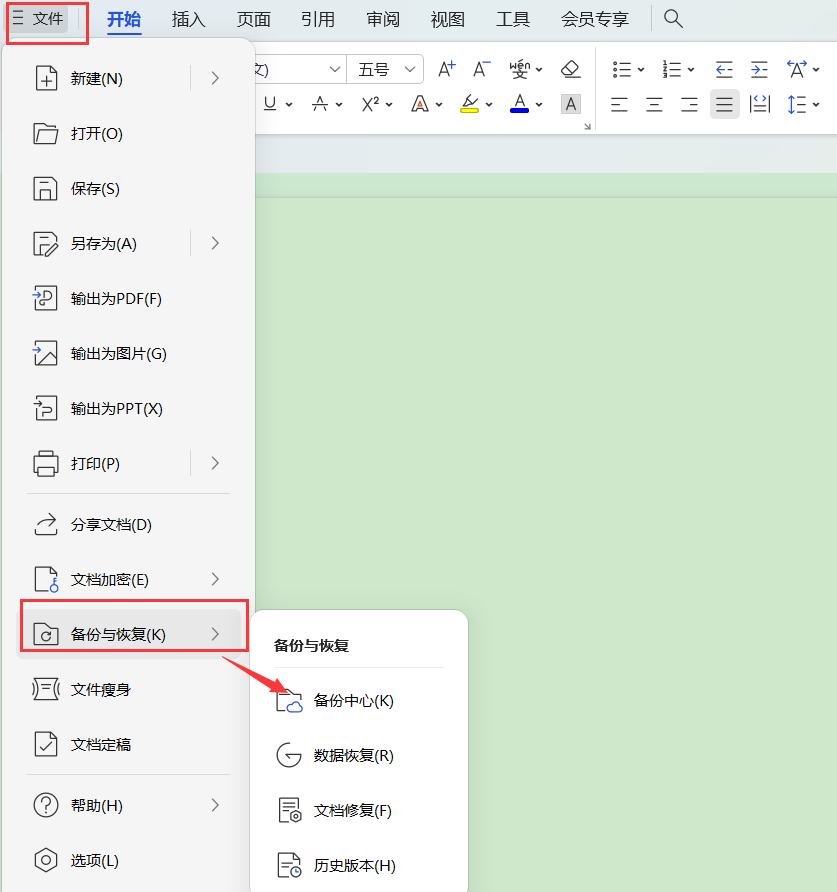Screen dimensions: 837x892
Task: Select 备份中心(K) from the submenu
Action: [x=353, y=701]
